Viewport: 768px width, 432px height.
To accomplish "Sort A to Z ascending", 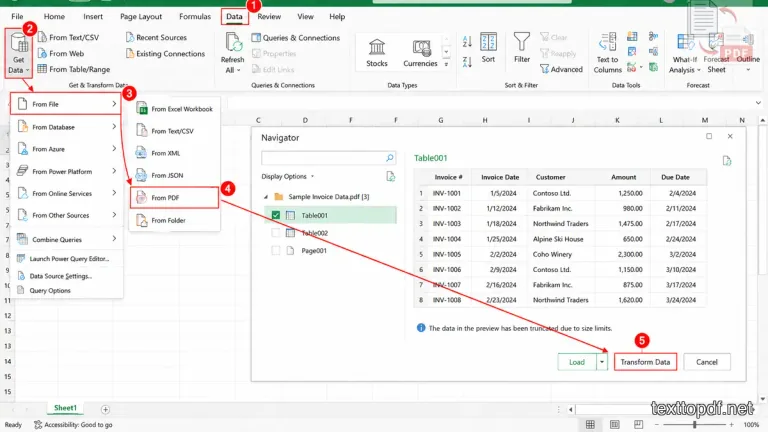I will point(467,42).
